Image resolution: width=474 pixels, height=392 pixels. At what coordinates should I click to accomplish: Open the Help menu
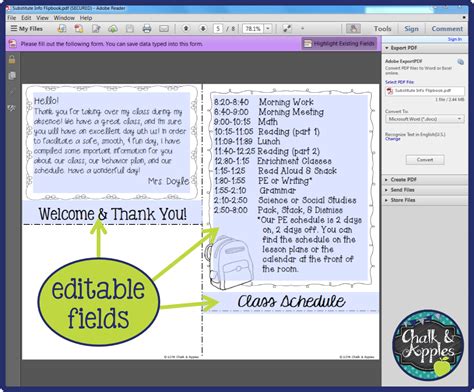pyautogui.click(x=86, y=18)
